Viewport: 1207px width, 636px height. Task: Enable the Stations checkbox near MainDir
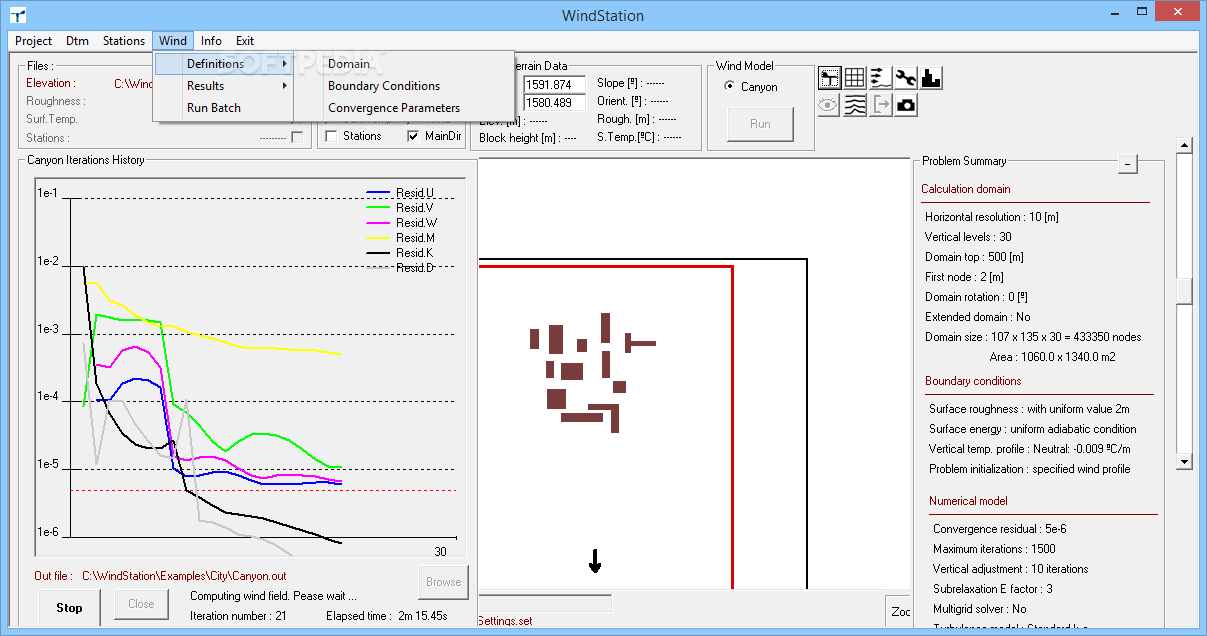[332, 136]
